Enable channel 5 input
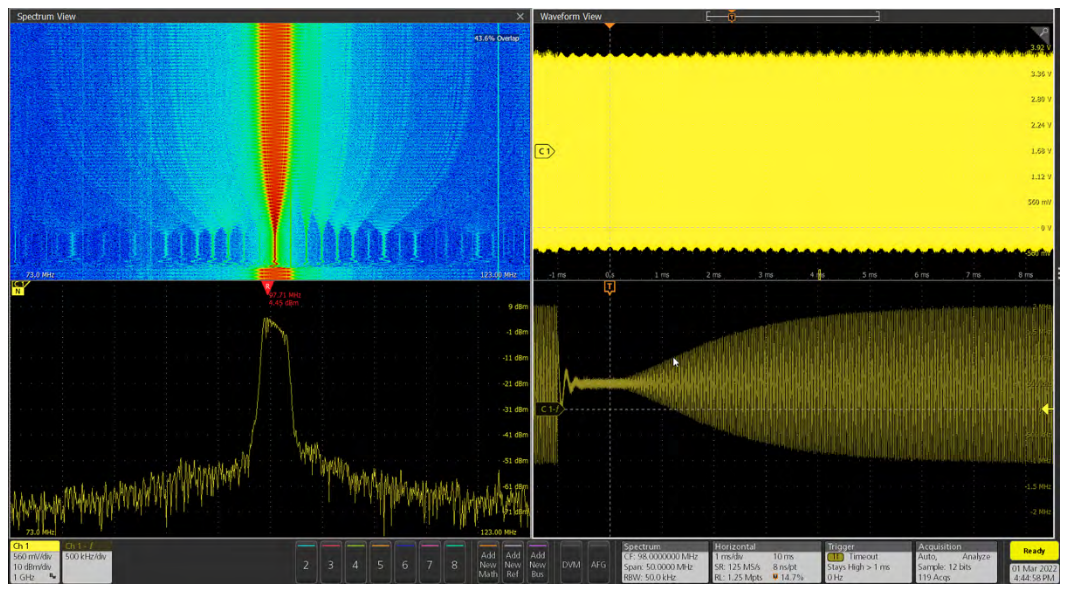 pyautogui.click(x=380, y=563)
